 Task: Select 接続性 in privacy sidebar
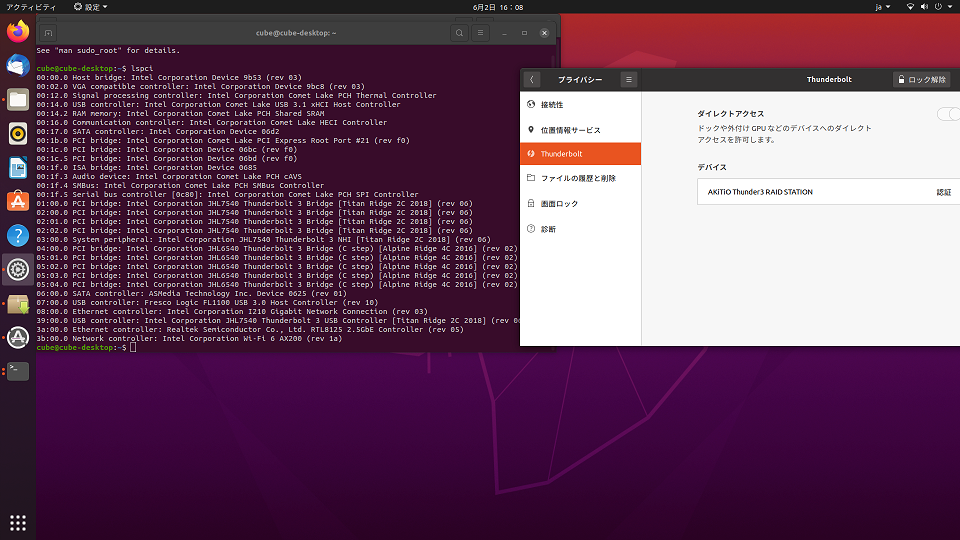coord(580,105)
